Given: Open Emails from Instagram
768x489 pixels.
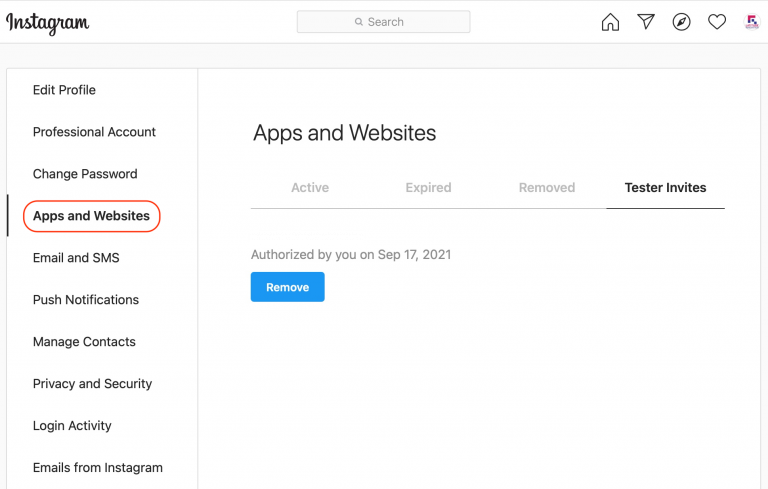Looking at the screenshot, I should [98, 468].
